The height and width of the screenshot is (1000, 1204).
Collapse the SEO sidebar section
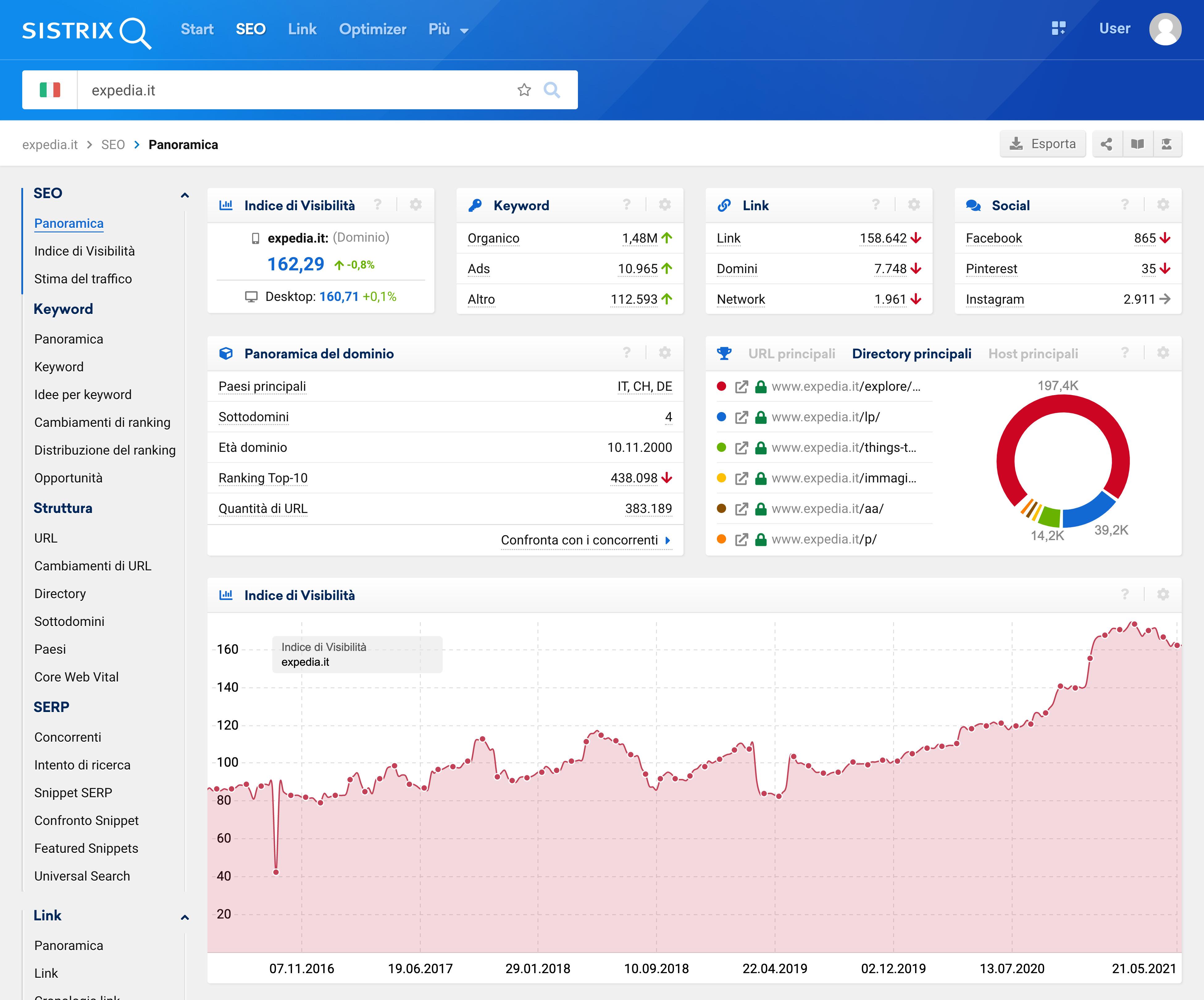coord(185,195)
